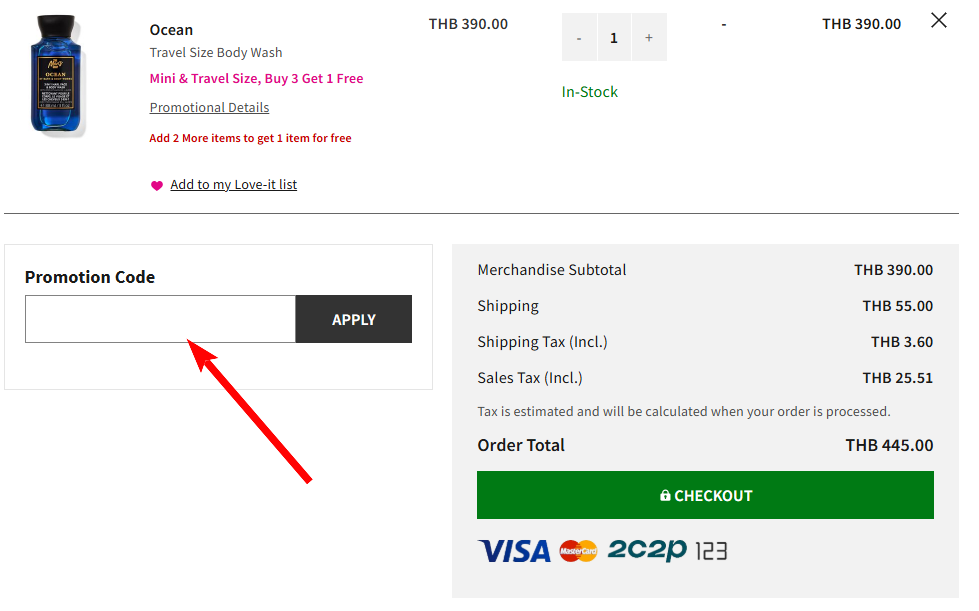Increase quantity with the plus button
The image size is (979, 611).
coord(649,37)
